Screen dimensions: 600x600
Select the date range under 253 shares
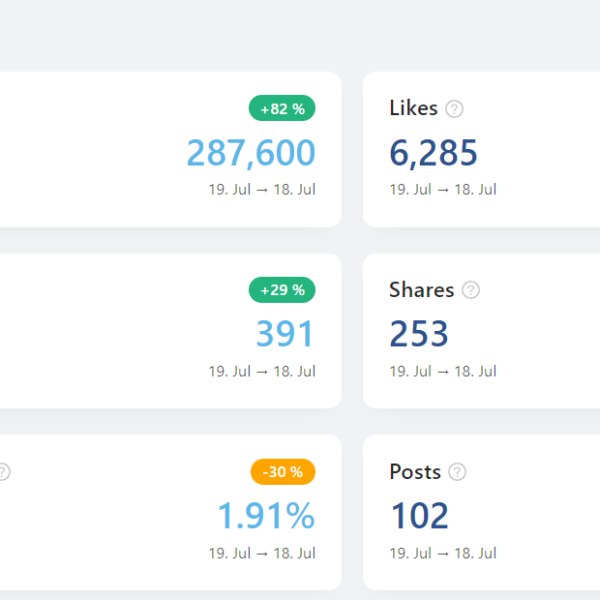pyautogui.click(x=443, y=371)
